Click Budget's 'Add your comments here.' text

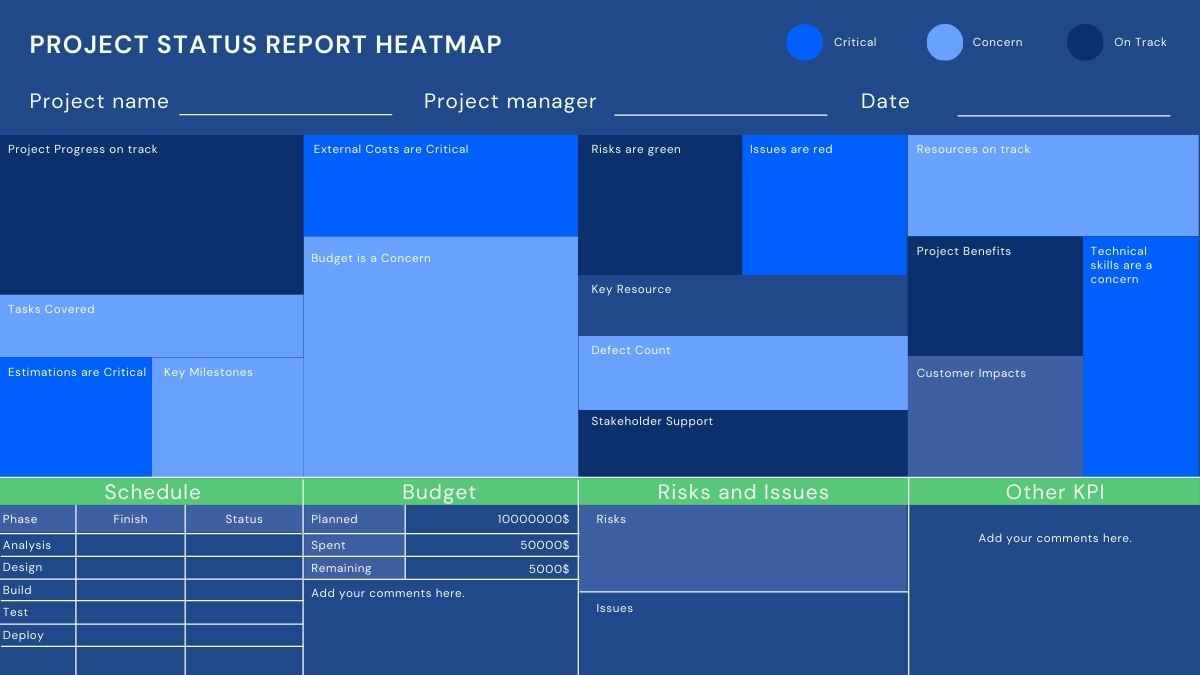tap(388, 593)
